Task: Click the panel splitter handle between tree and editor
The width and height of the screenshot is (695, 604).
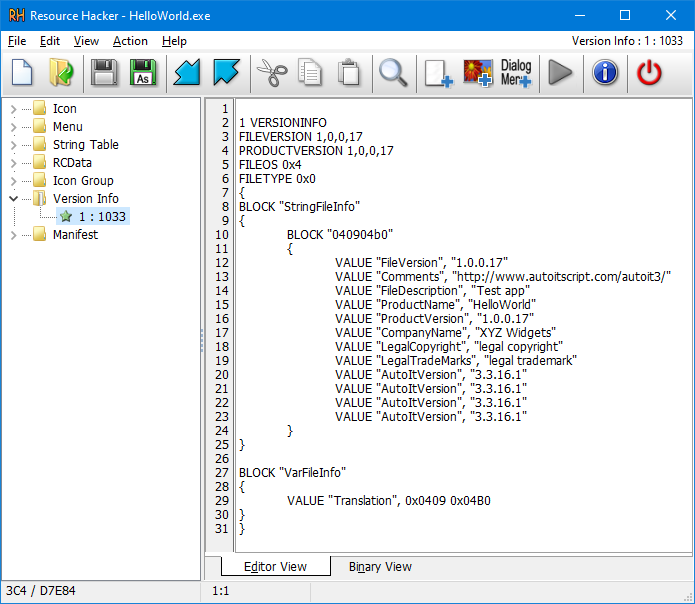Action: (202, 340)
